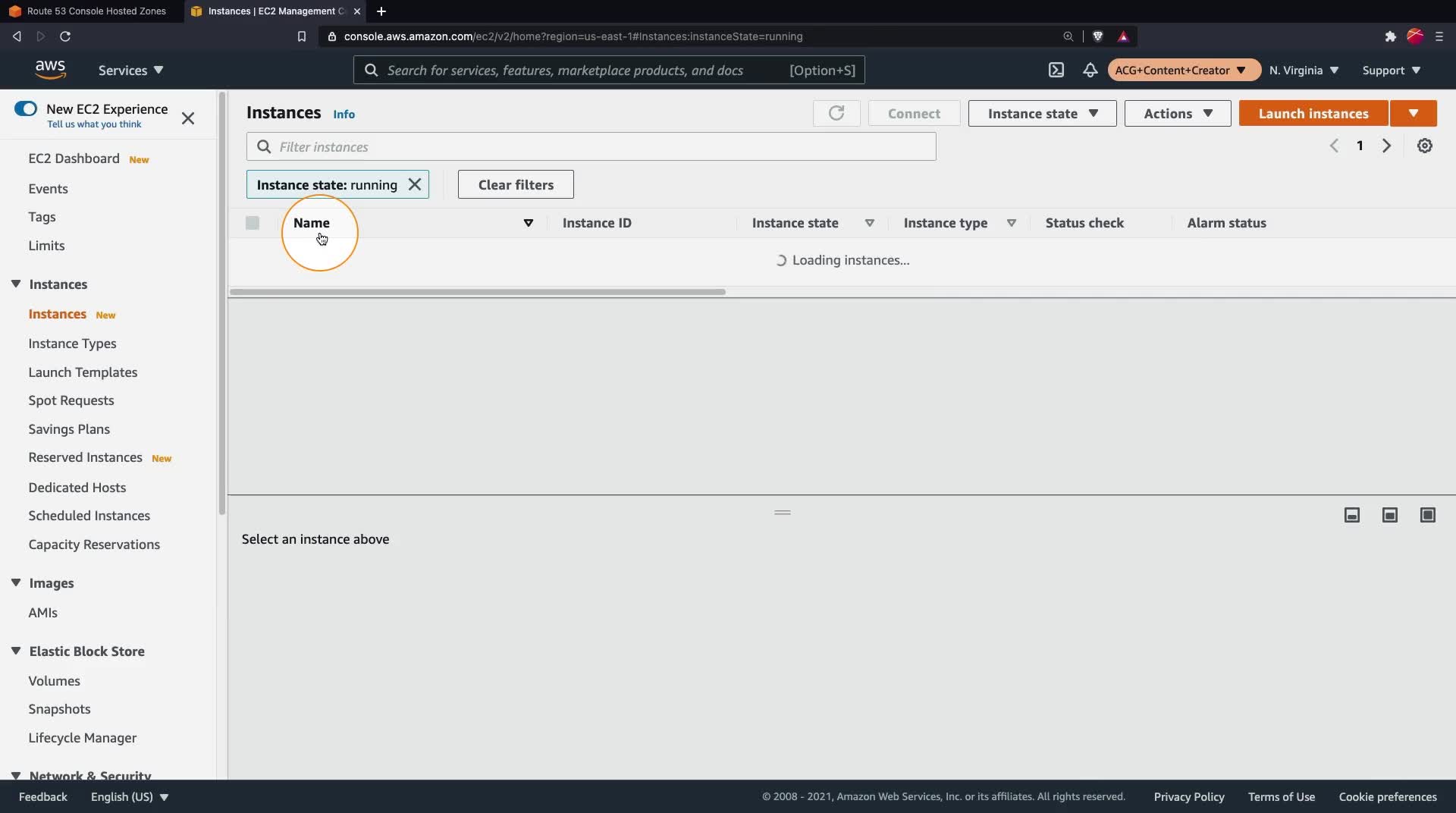
Task: Close the EC2 Management Console tab
Action: point(357,11)
